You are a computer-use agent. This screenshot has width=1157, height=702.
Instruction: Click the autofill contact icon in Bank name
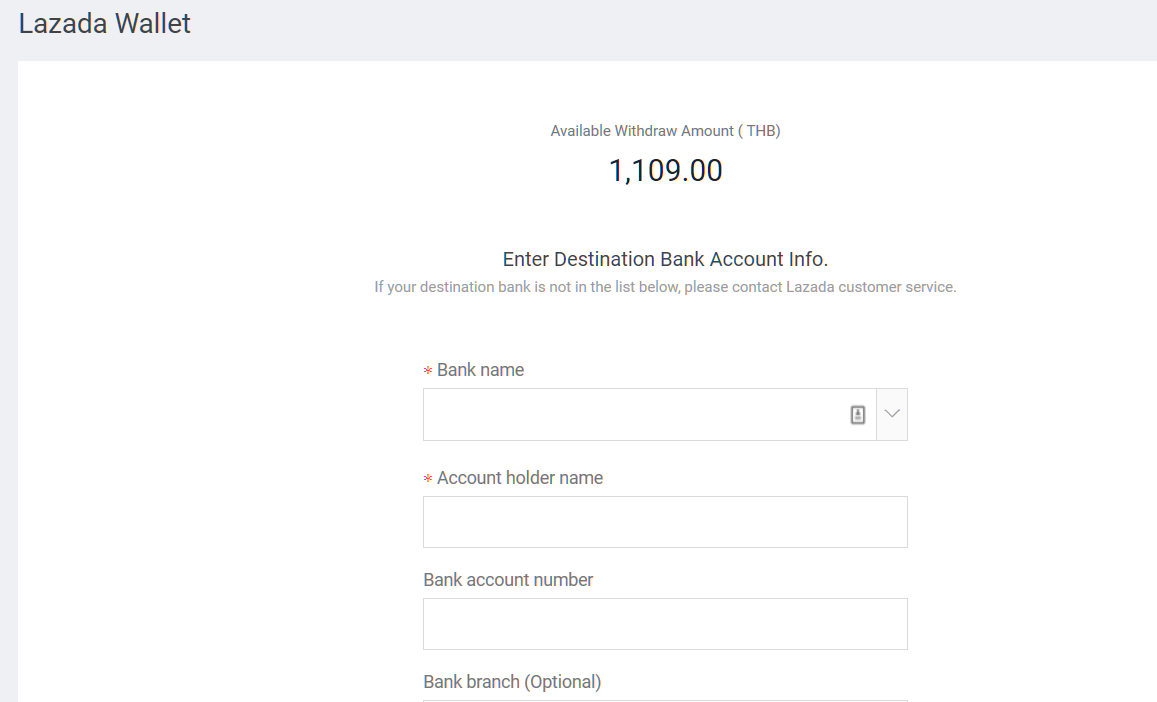tap(857, 415)
